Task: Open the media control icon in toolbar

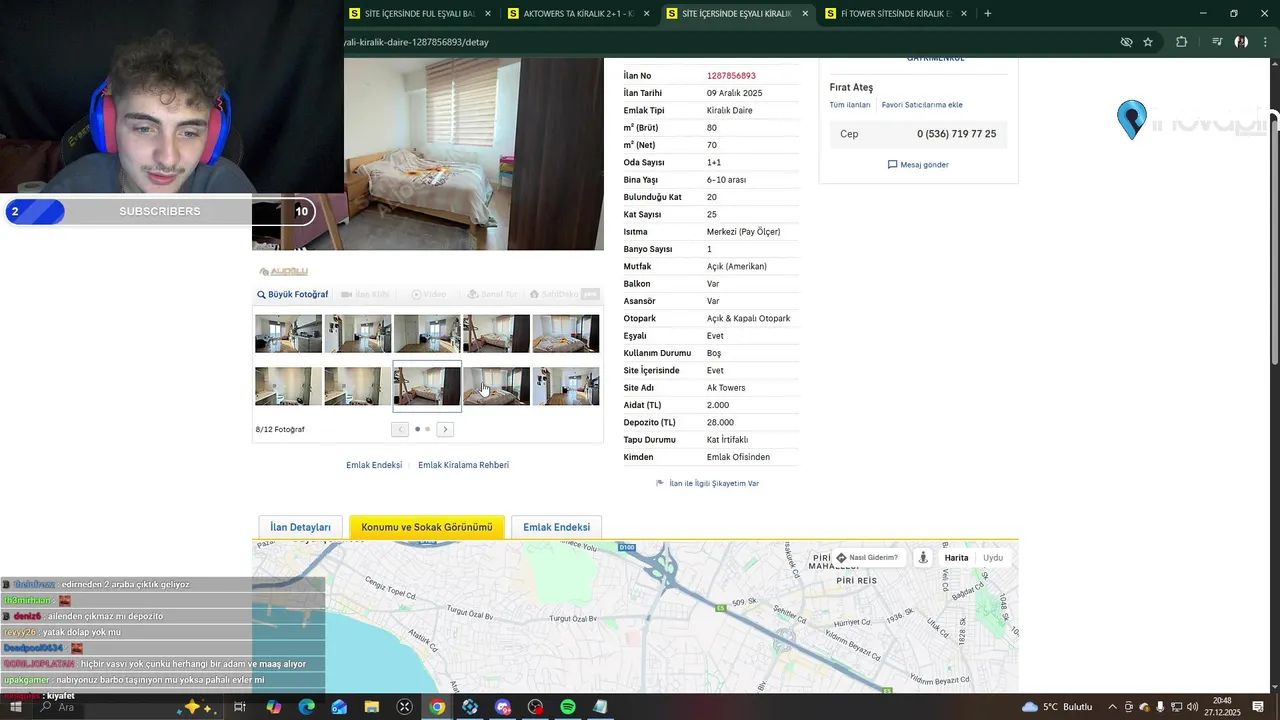Action: tap(1217, 42)
